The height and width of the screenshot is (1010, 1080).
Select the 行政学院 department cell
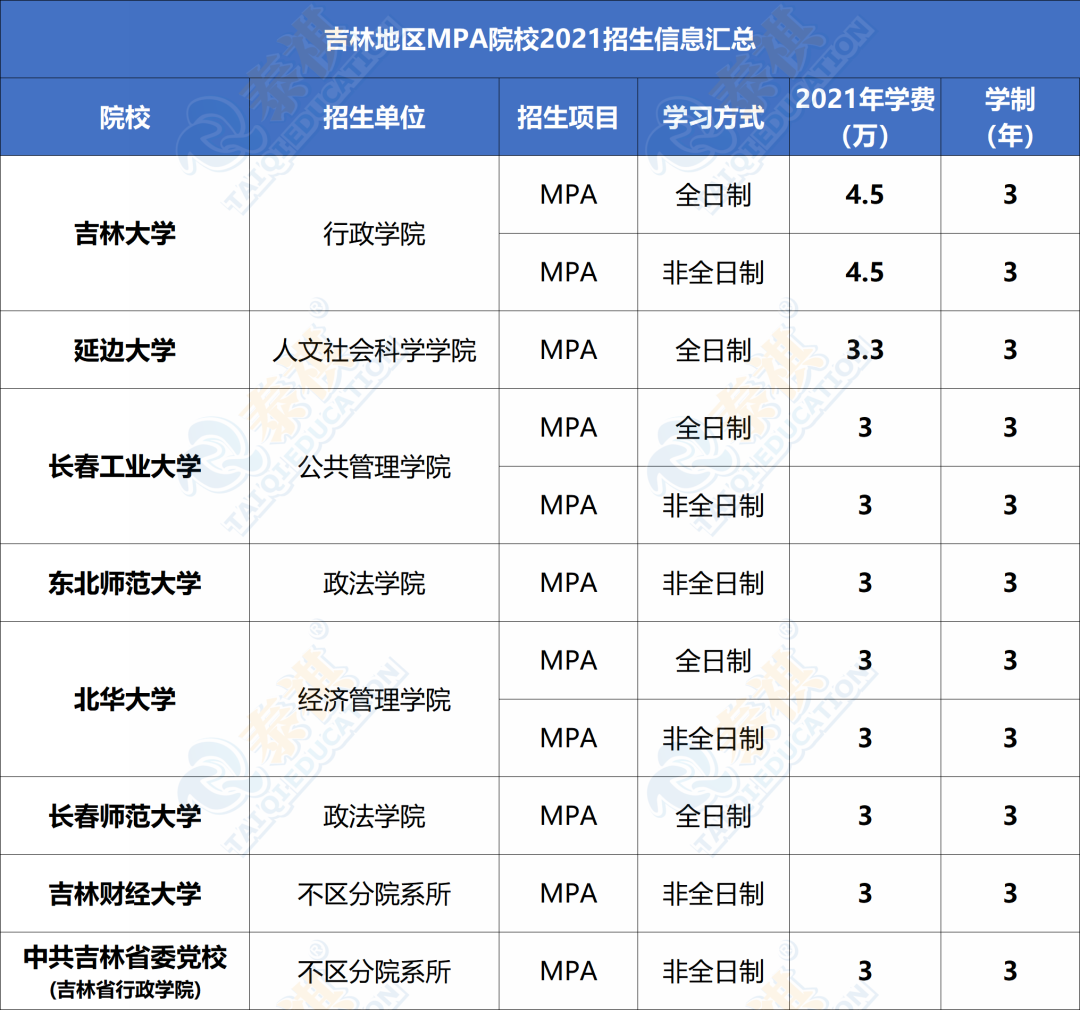(x=374, y=234)
